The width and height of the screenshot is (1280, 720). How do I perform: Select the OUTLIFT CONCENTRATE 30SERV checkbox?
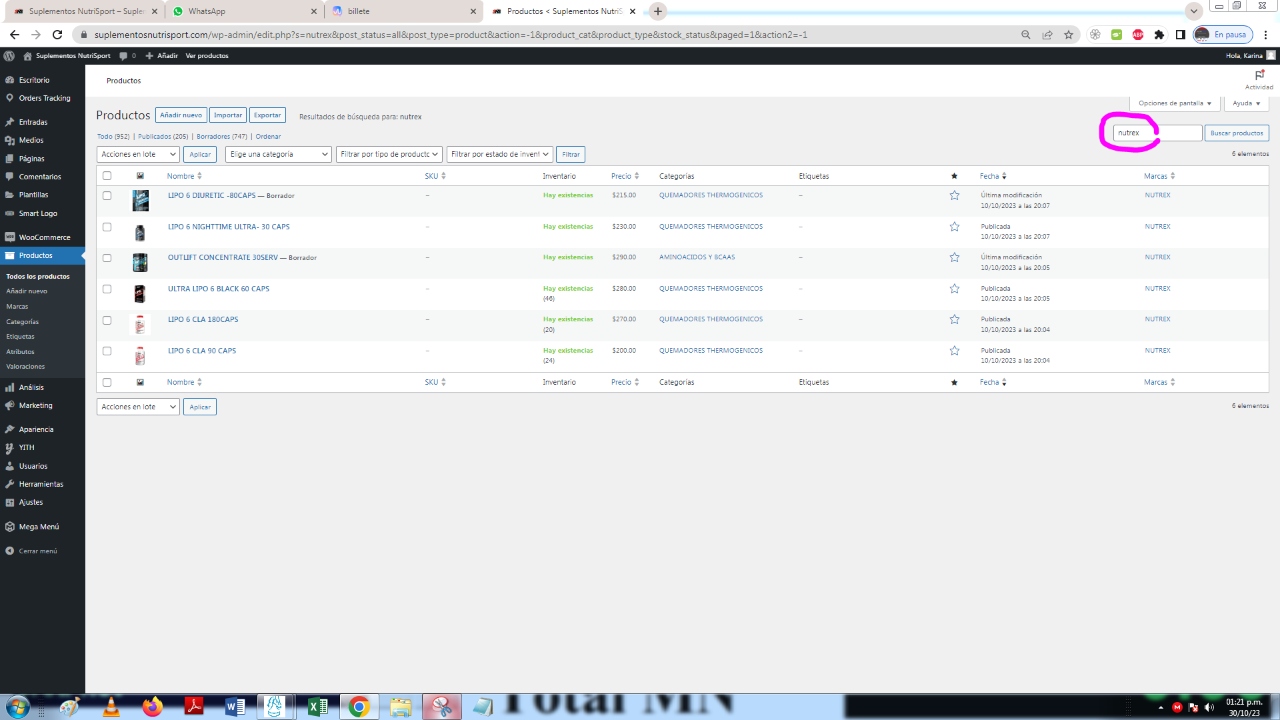click(107, 258)
